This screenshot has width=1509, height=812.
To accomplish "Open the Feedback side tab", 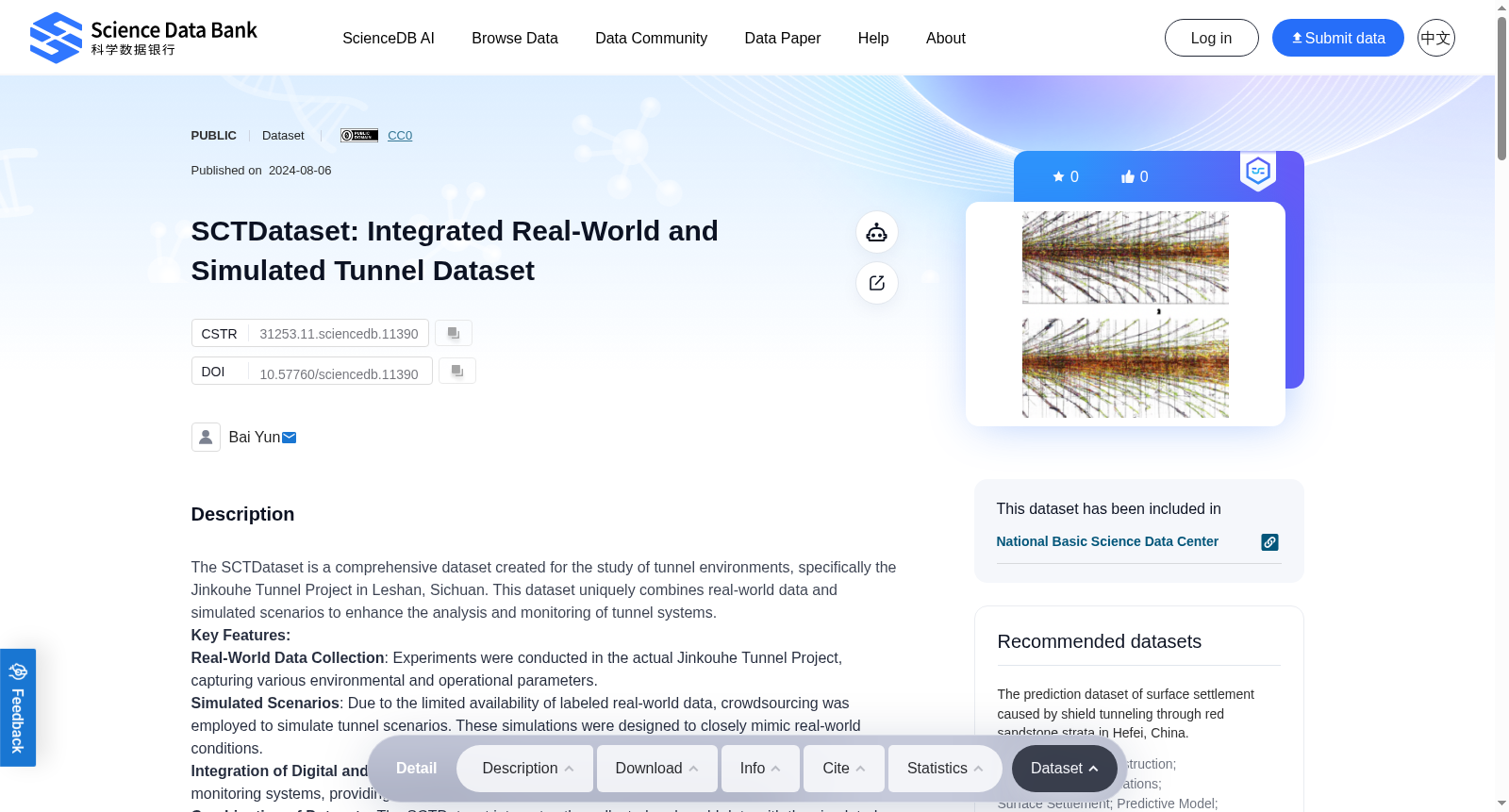I will tap(18, 707).
